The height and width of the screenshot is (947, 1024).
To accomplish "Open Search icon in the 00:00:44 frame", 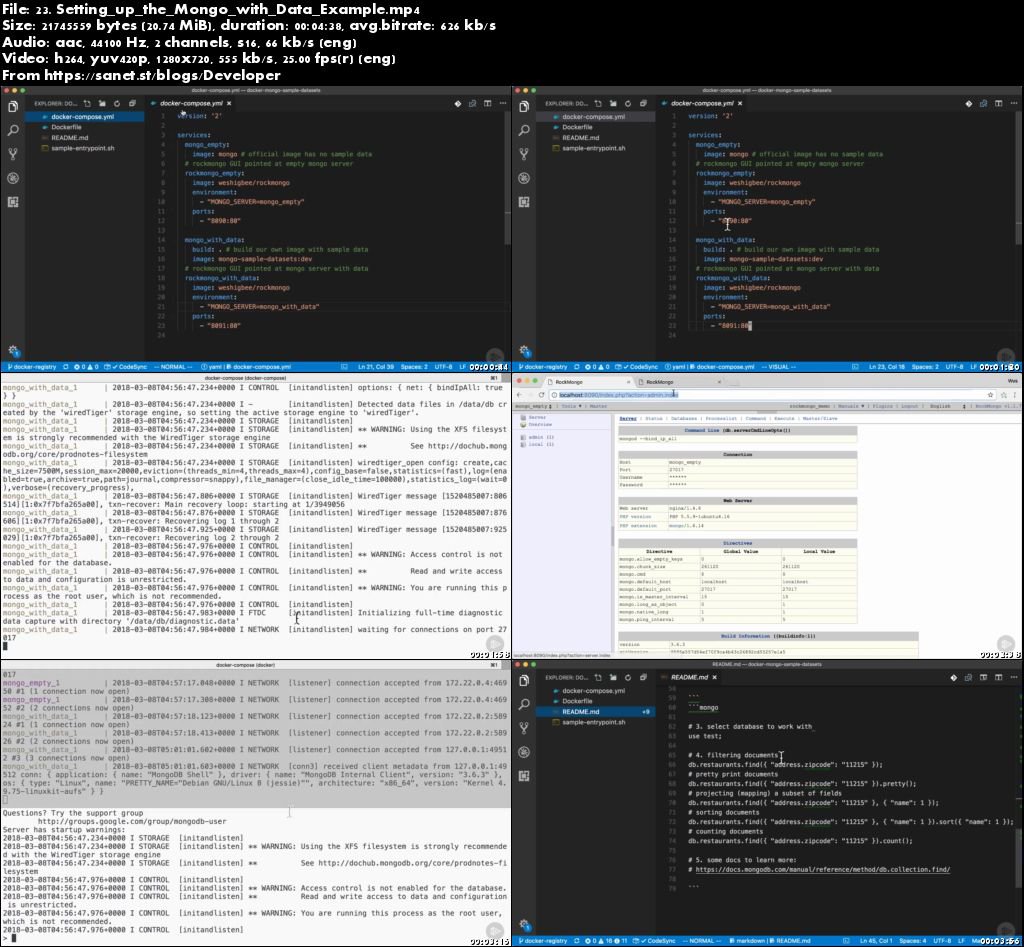I will 13,131.
